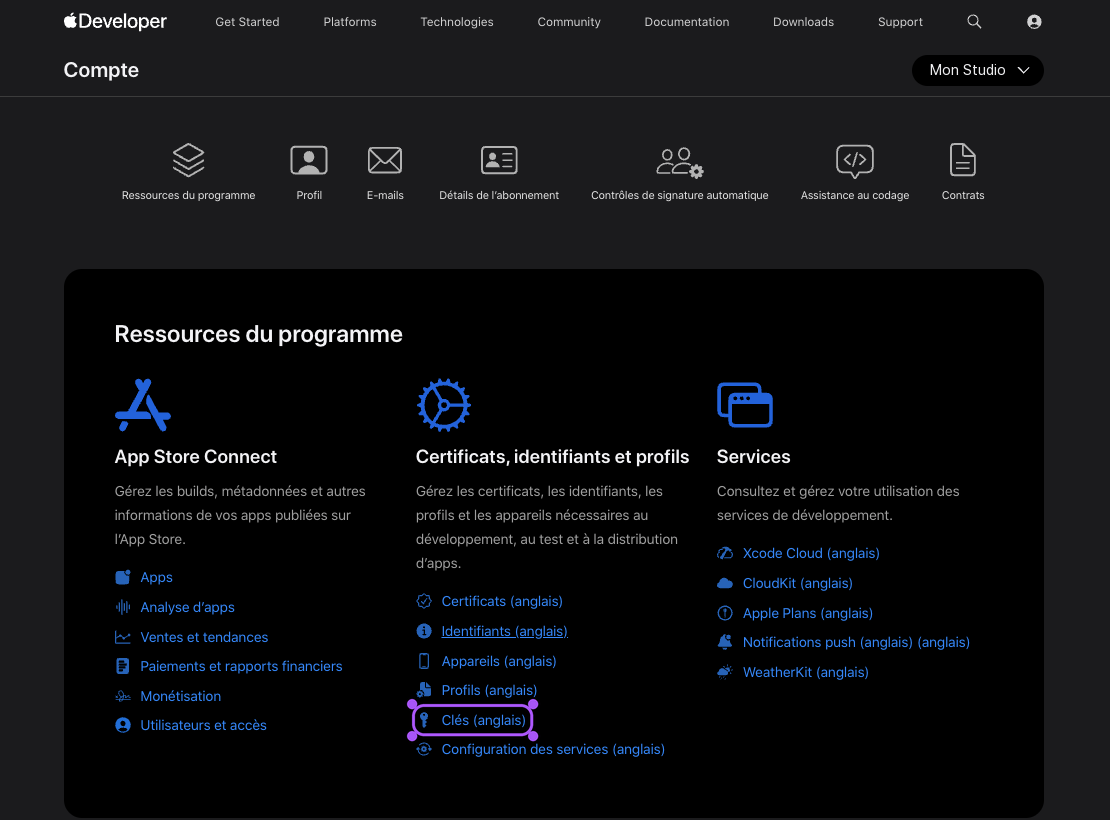Click the App Store Connect logo icon
Viewport: 1110px width, 820px height.
[143, 405]
